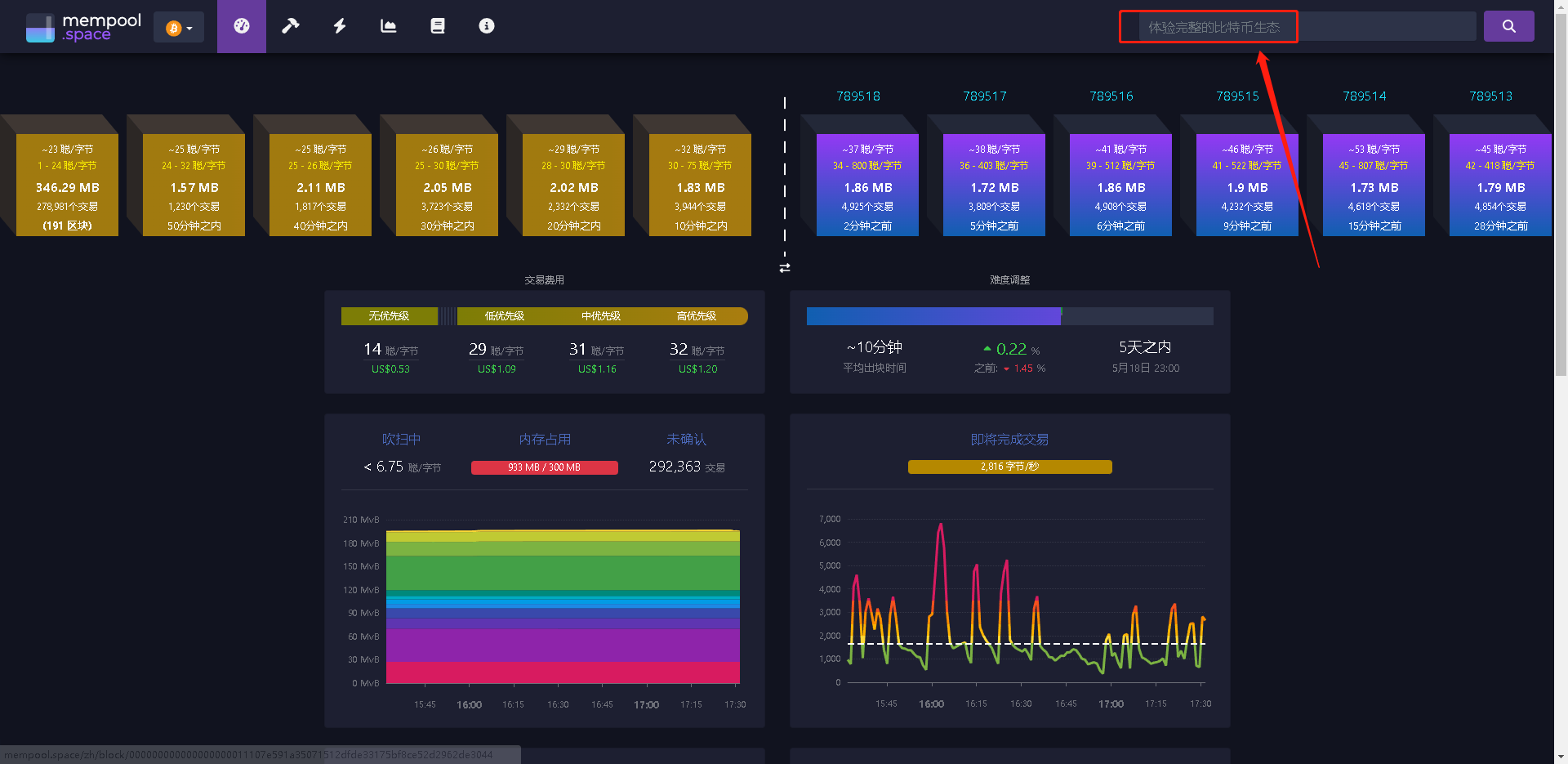Screen dimensions: 1568x764
Task: Click block height link 789518
Action: [858, 96]
